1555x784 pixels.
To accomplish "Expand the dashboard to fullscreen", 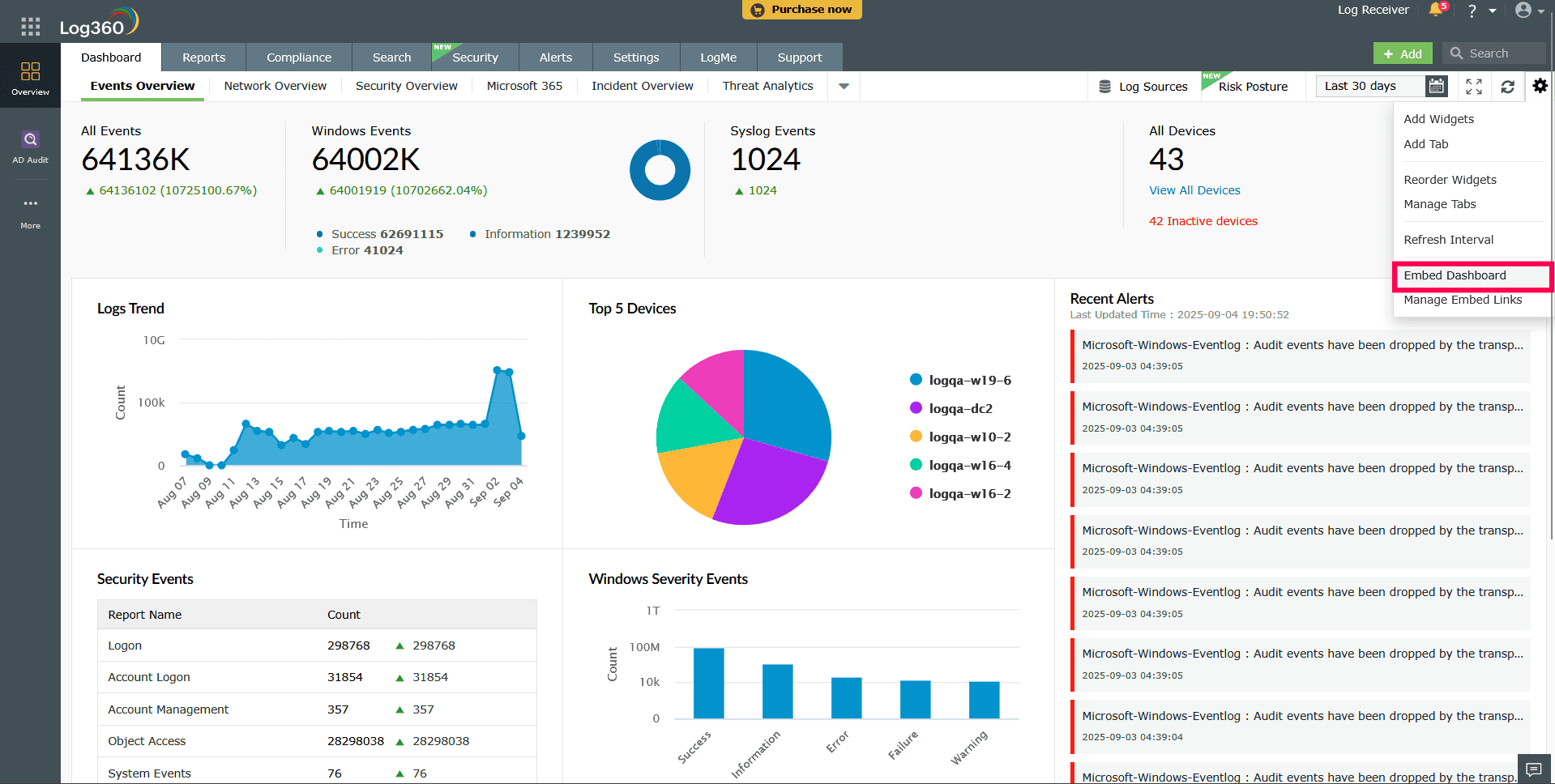I will [x=1474, y=86].
